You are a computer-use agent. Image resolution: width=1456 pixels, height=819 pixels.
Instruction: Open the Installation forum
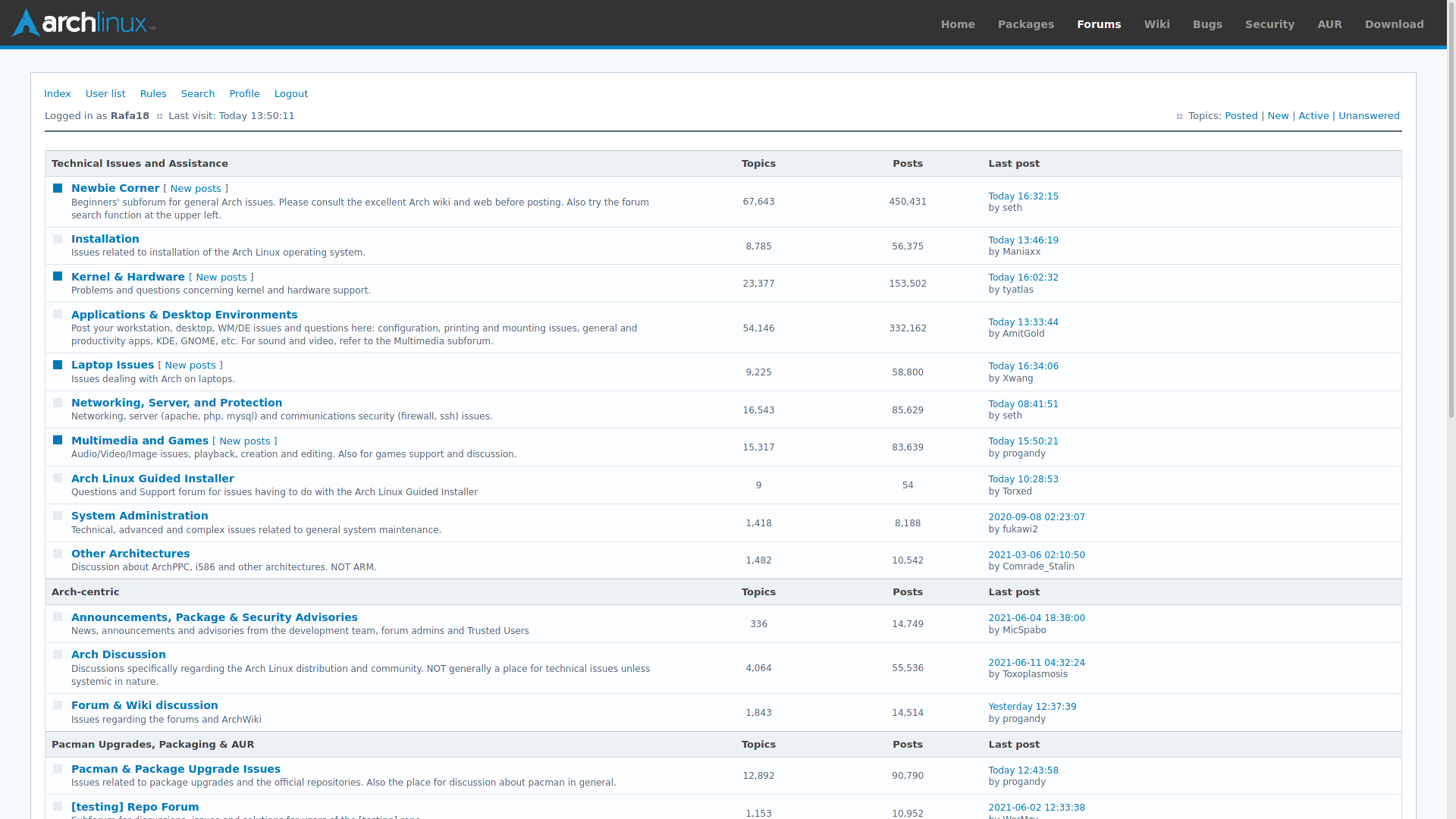pos(105,239)
